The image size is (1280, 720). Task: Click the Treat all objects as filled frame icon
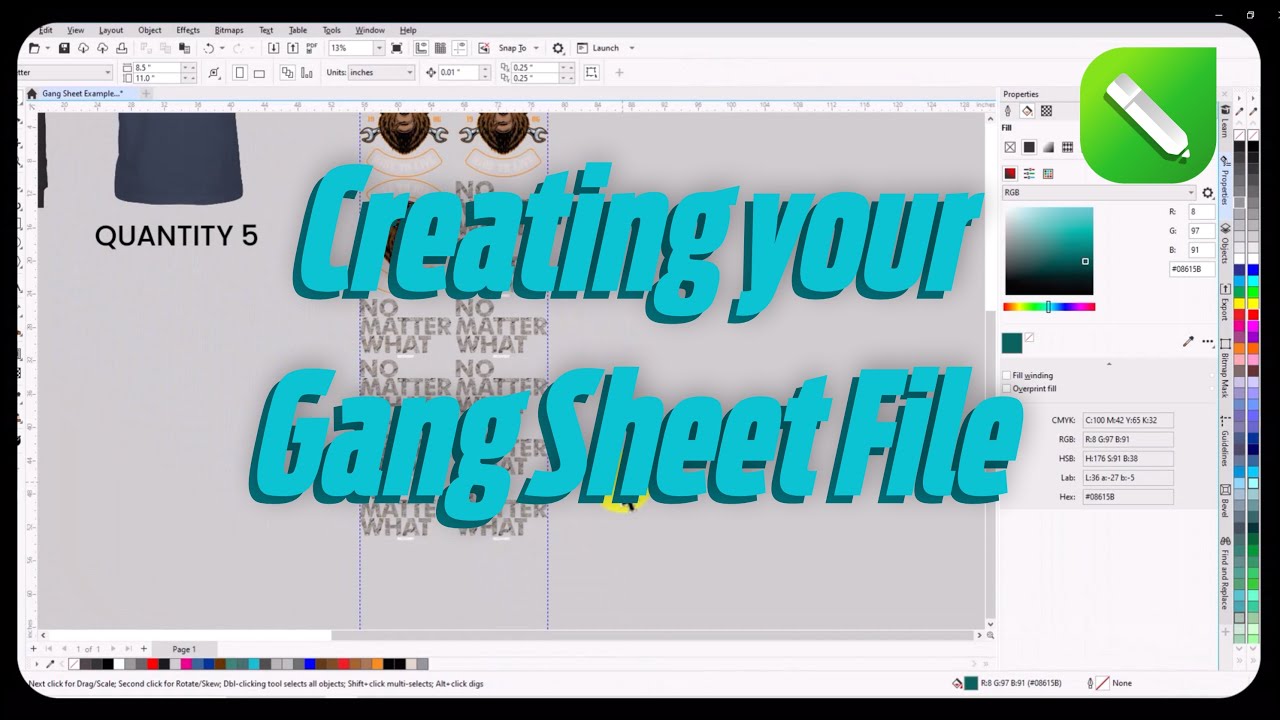591,73
